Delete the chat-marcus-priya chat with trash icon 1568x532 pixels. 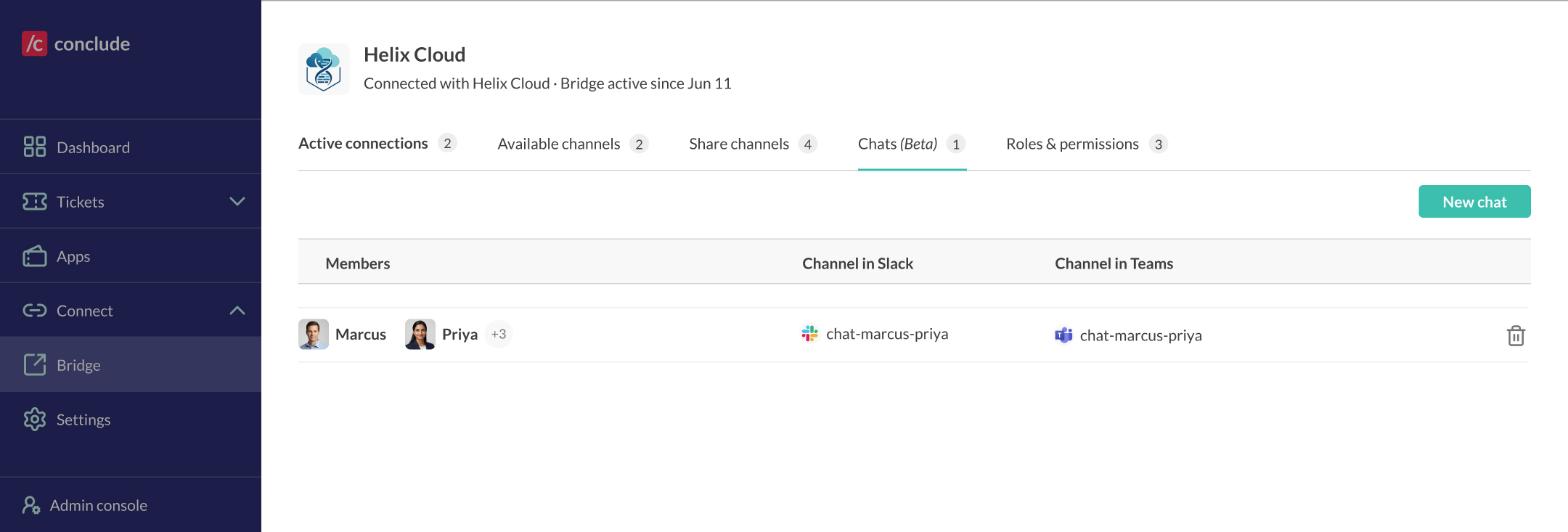1516,335
